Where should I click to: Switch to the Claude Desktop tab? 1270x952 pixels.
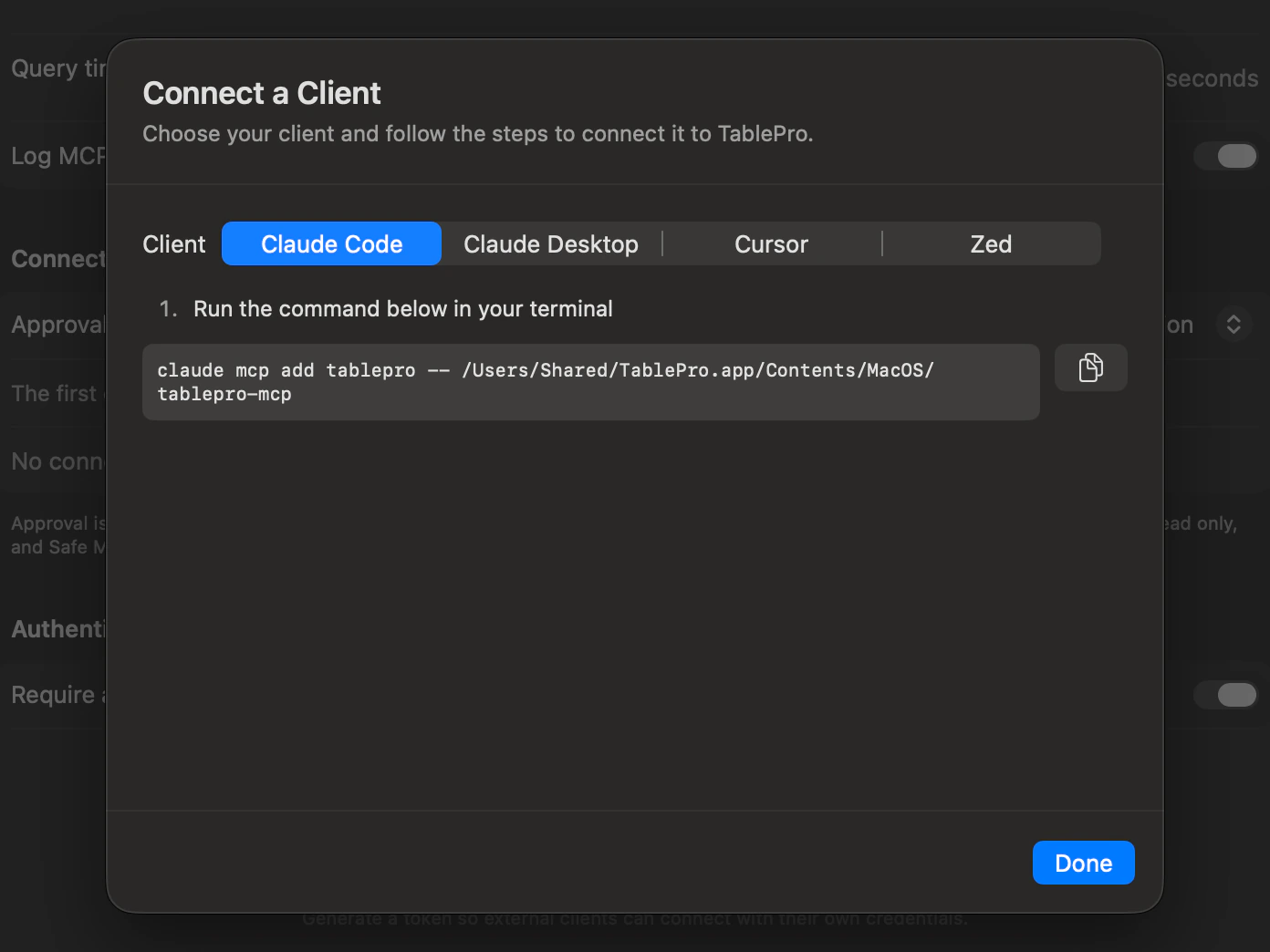551,243
